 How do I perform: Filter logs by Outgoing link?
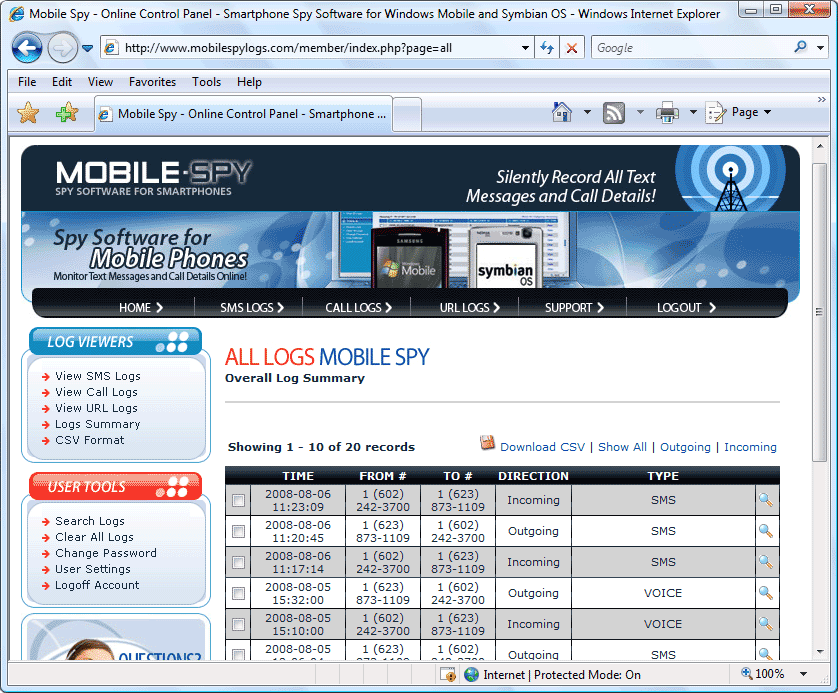click(x=685, y=447)
